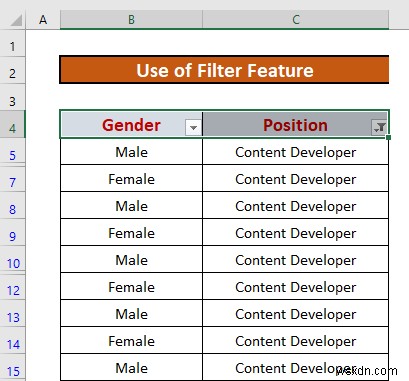Image resolution: width=409 pixels, height=381 pixels.
Task: Select column B header
Action: (x=131, y=20)
